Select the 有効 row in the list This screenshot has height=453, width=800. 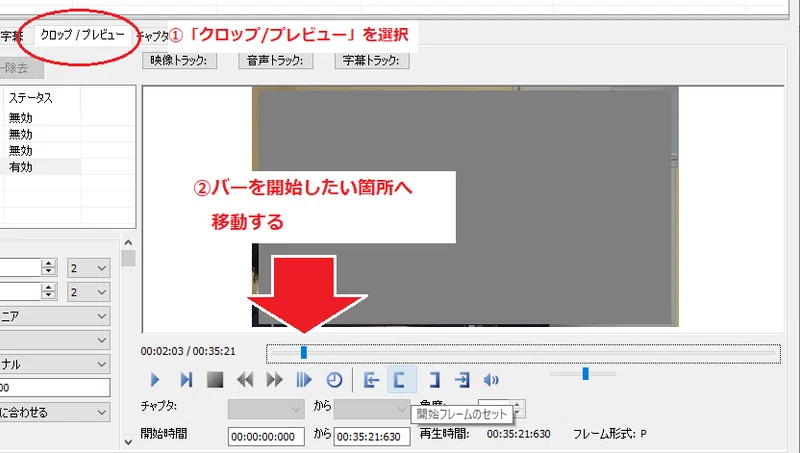[x=41, y=167]
